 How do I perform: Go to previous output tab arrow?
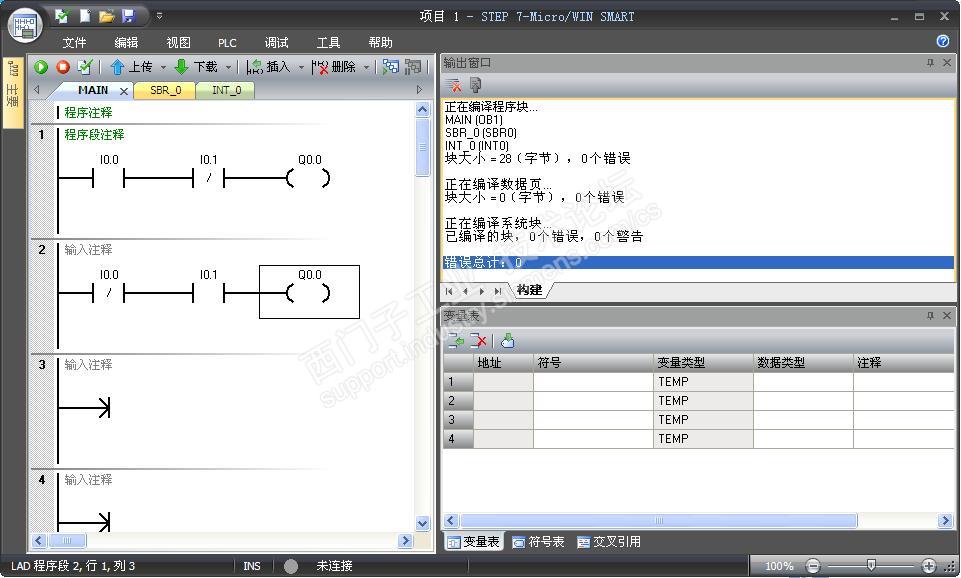(x=466, y=291)
